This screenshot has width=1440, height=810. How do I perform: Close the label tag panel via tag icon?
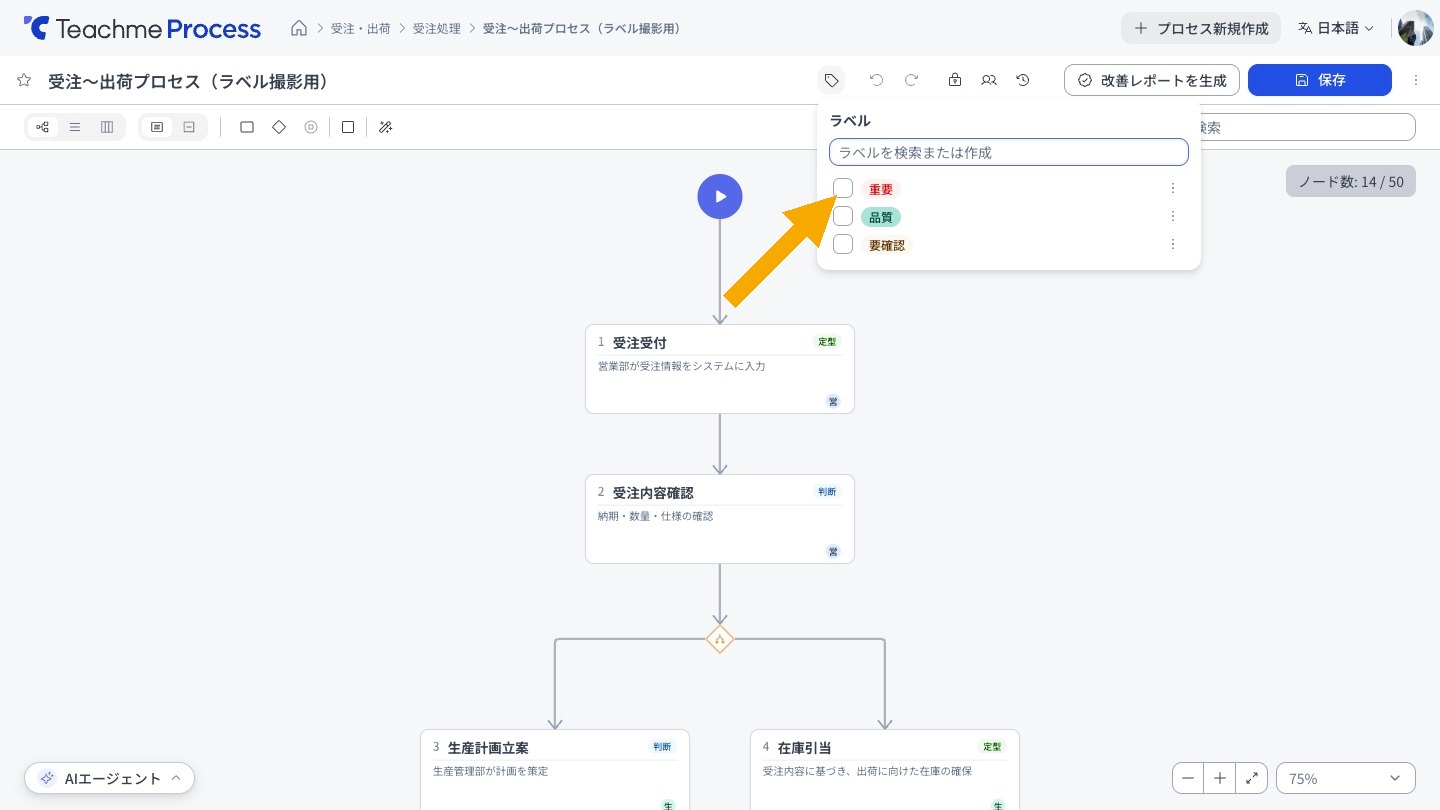[831, 80]
